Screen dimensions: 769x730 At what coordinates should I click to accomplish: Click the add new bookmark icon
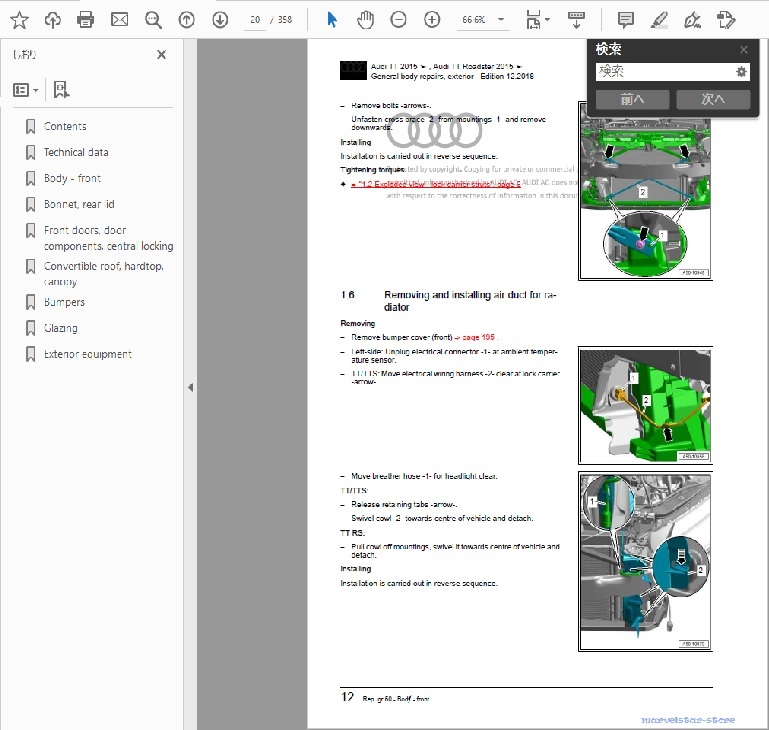(61, 90)
